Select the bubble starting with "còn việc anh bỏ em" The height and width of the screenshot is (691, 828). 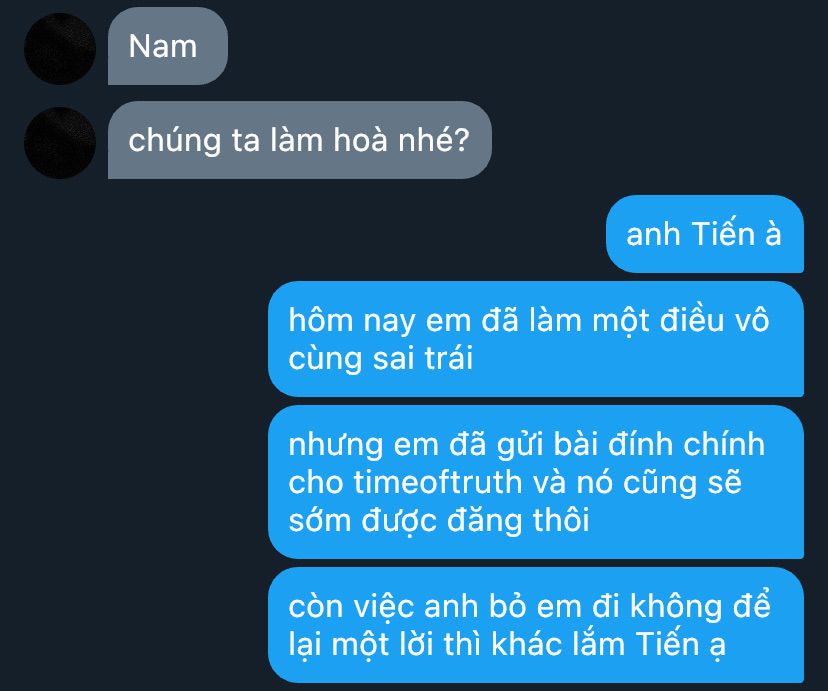pyautogui.click(x=536, y=625)
